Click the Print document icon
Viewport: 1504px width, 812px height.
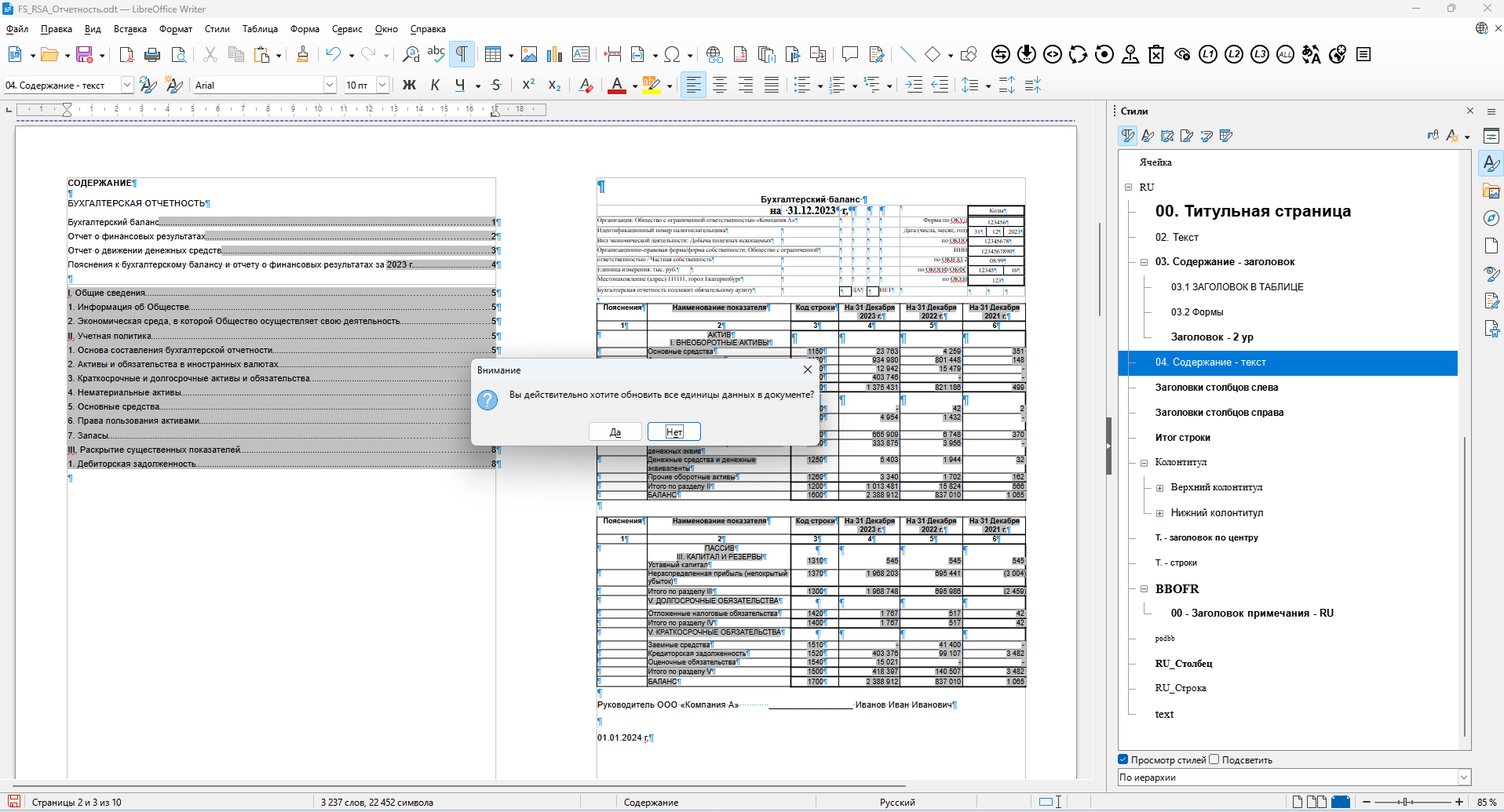pyautogui.click(x=152, y=54)
